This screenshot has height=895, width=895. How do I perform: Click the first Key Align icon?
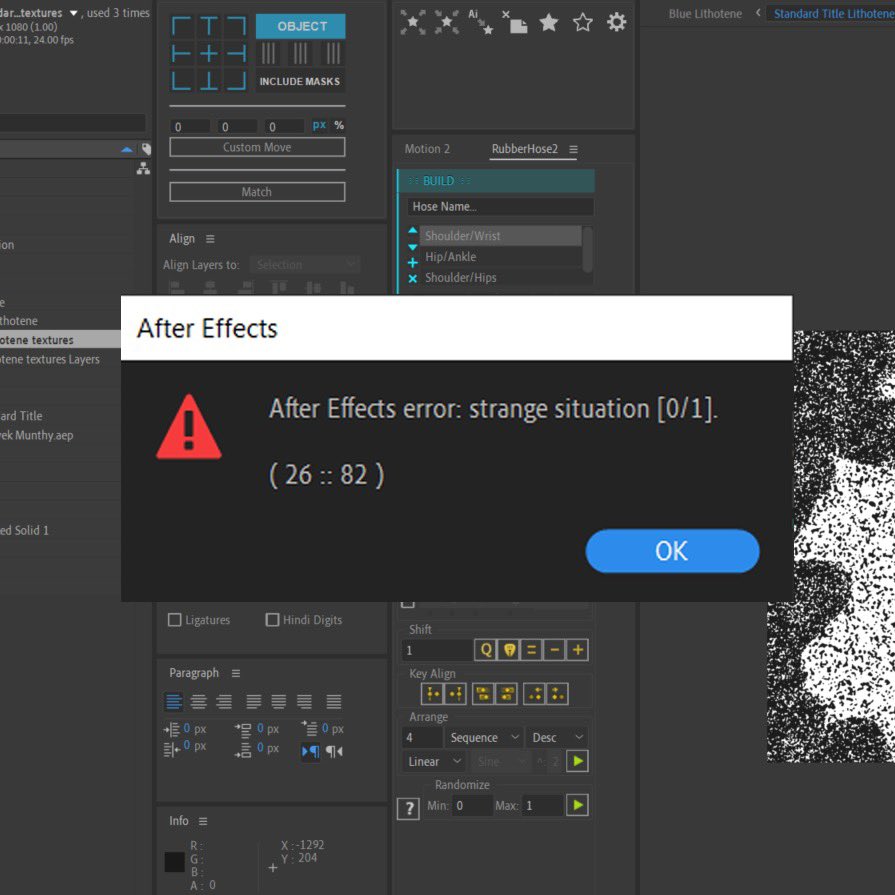(x=432, y=694)
